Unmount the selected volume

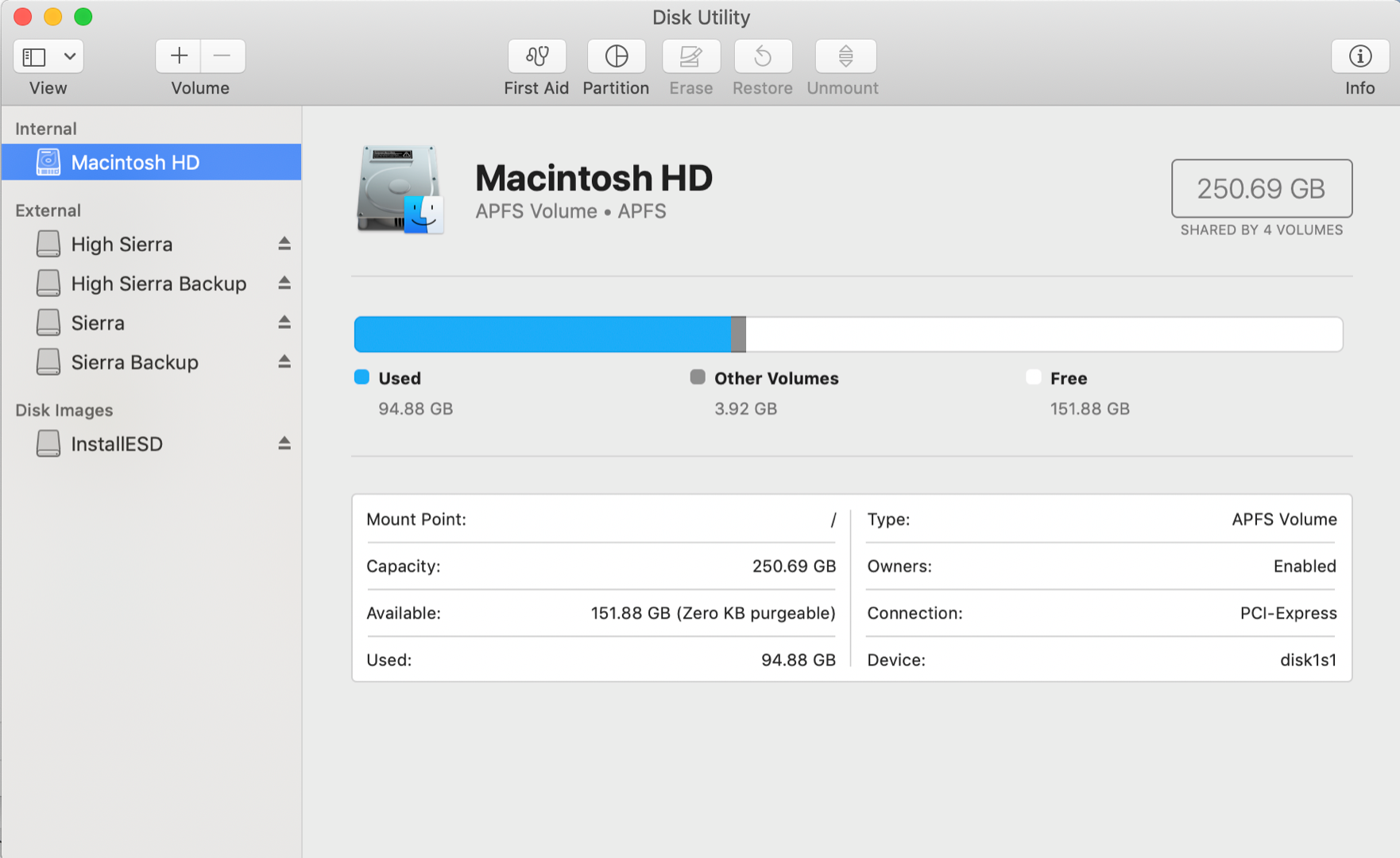coord(845,56)
